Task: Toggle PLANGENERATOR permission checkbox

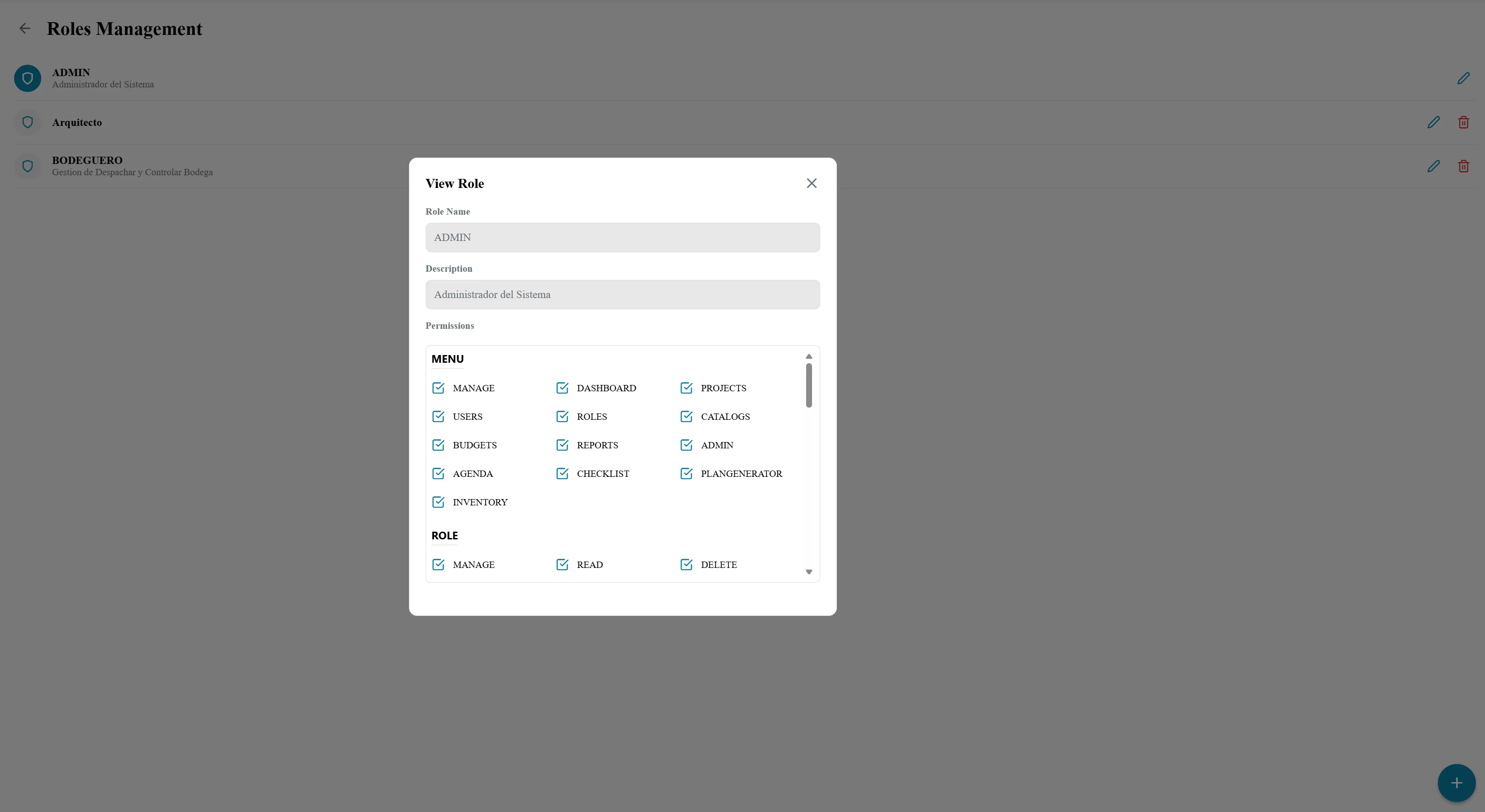Action: point(686,473)
